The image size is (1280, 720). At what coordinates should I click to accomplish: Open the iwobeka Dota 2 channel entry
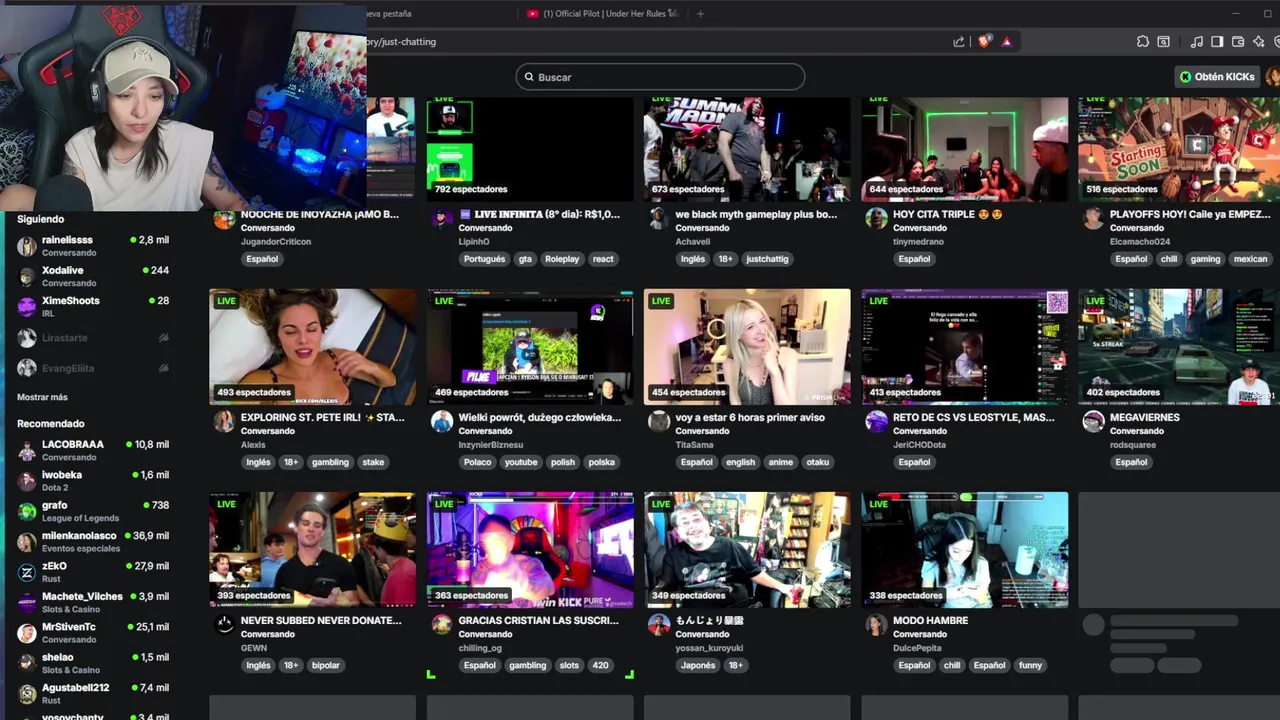(93, 481)
